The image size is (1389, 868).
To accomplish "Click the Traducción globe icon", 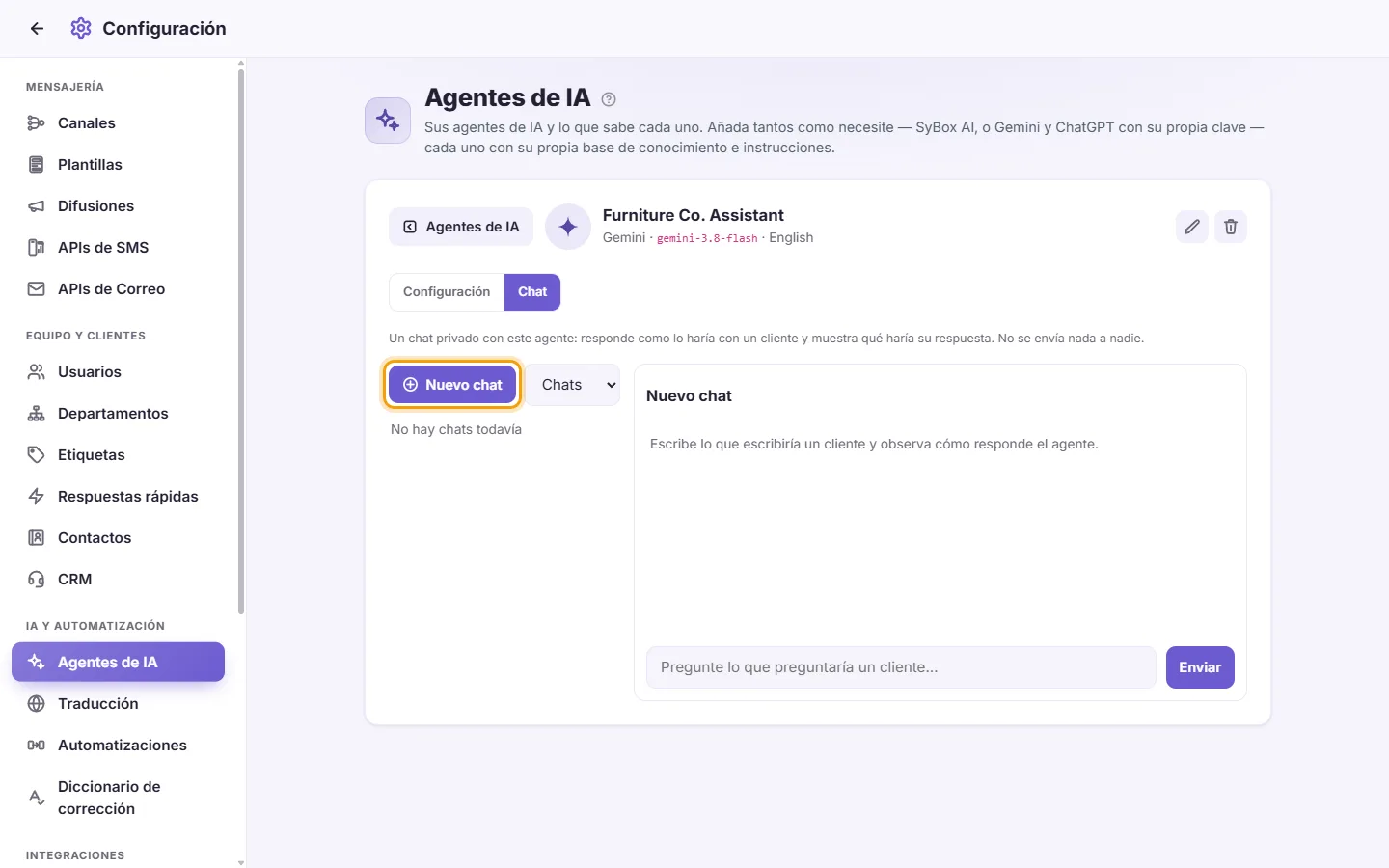I will click(37, 704).
